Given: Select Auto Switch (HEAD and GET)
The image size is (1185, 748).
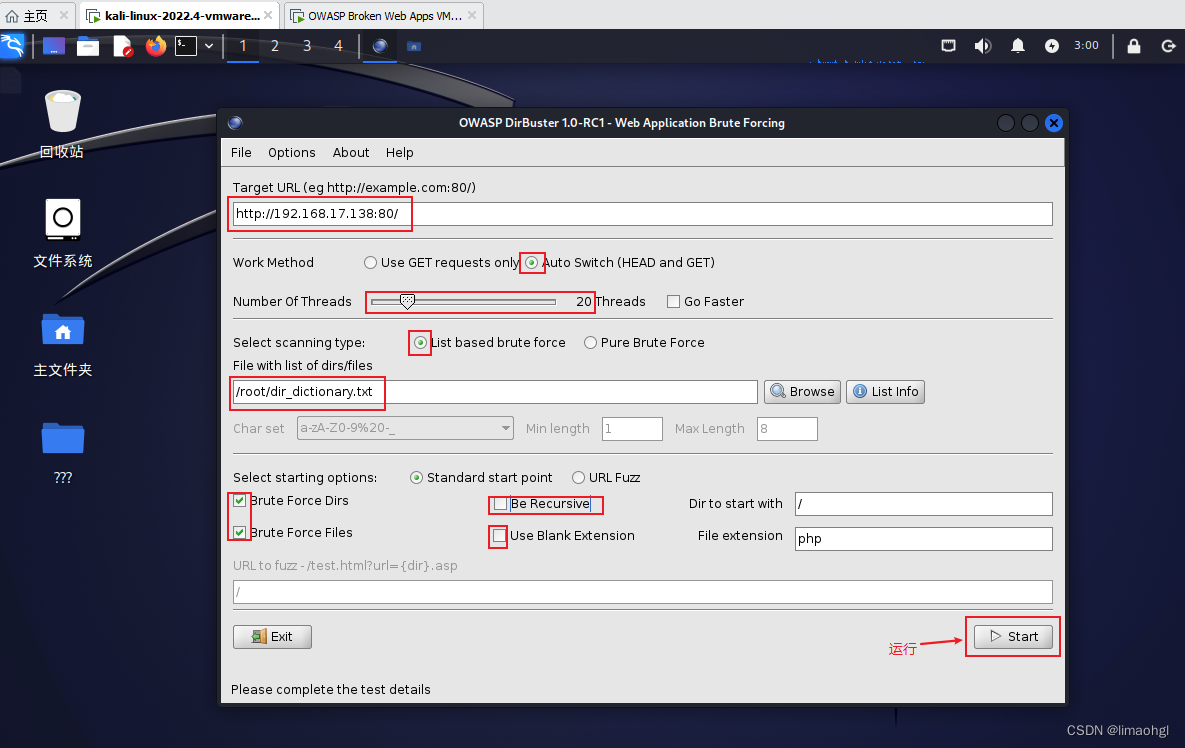Looking at the screenshot, I should coord(532,263).
